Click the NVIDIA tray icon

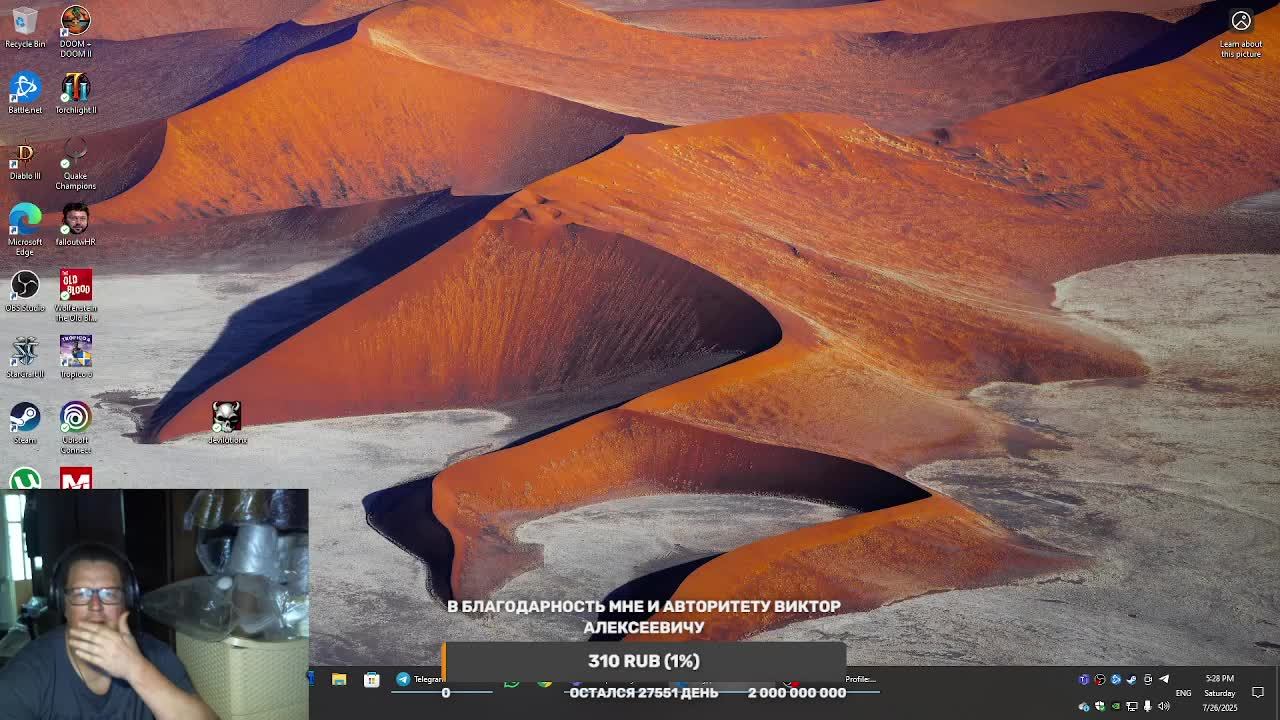[x=1116, y=707]
